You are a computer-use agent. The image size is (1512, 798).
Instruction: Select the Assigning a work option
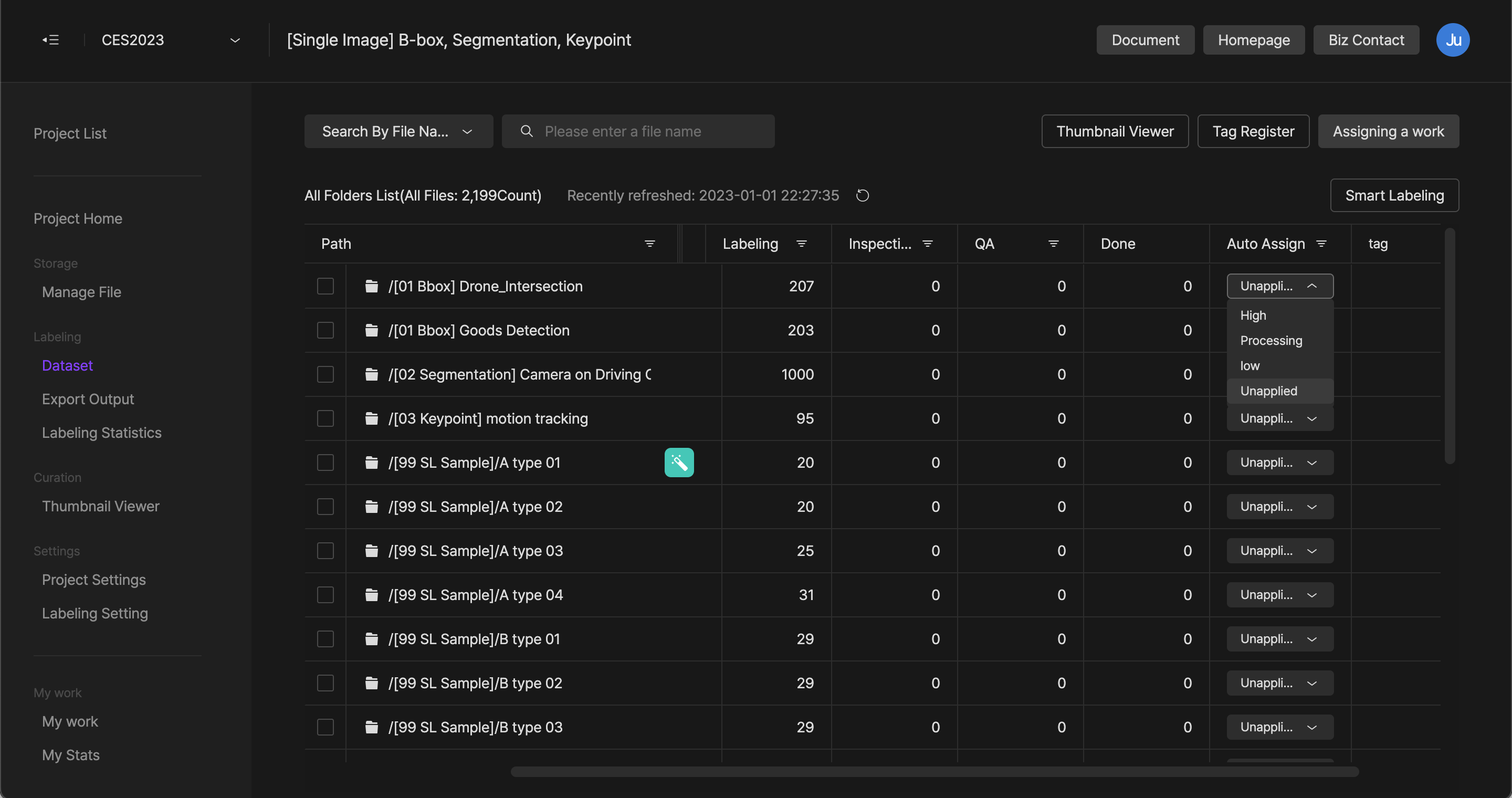[x=1389, y=130]
